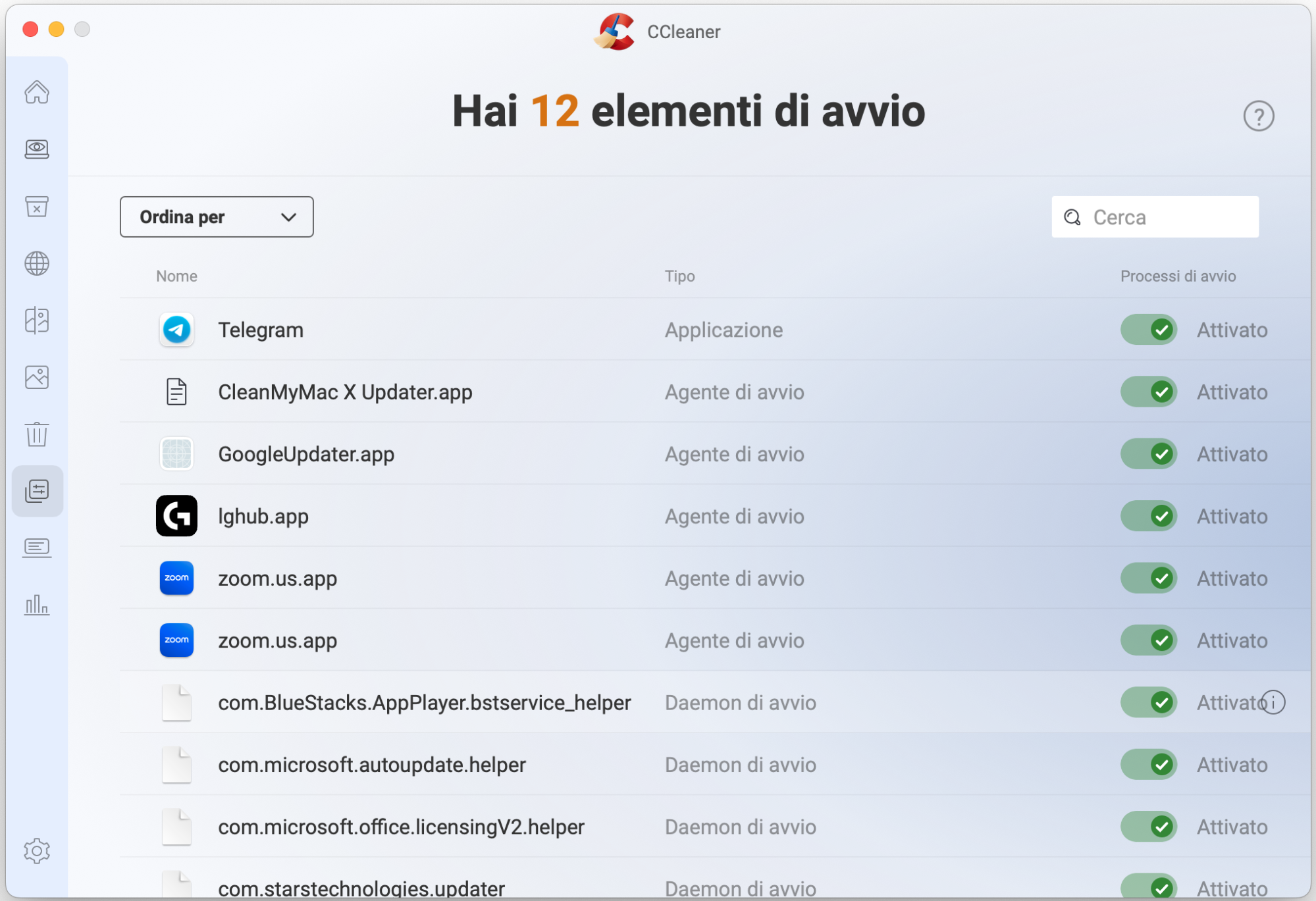
Task: Click the licensingV2.helper file icon
Action: [x=176, y=827]
